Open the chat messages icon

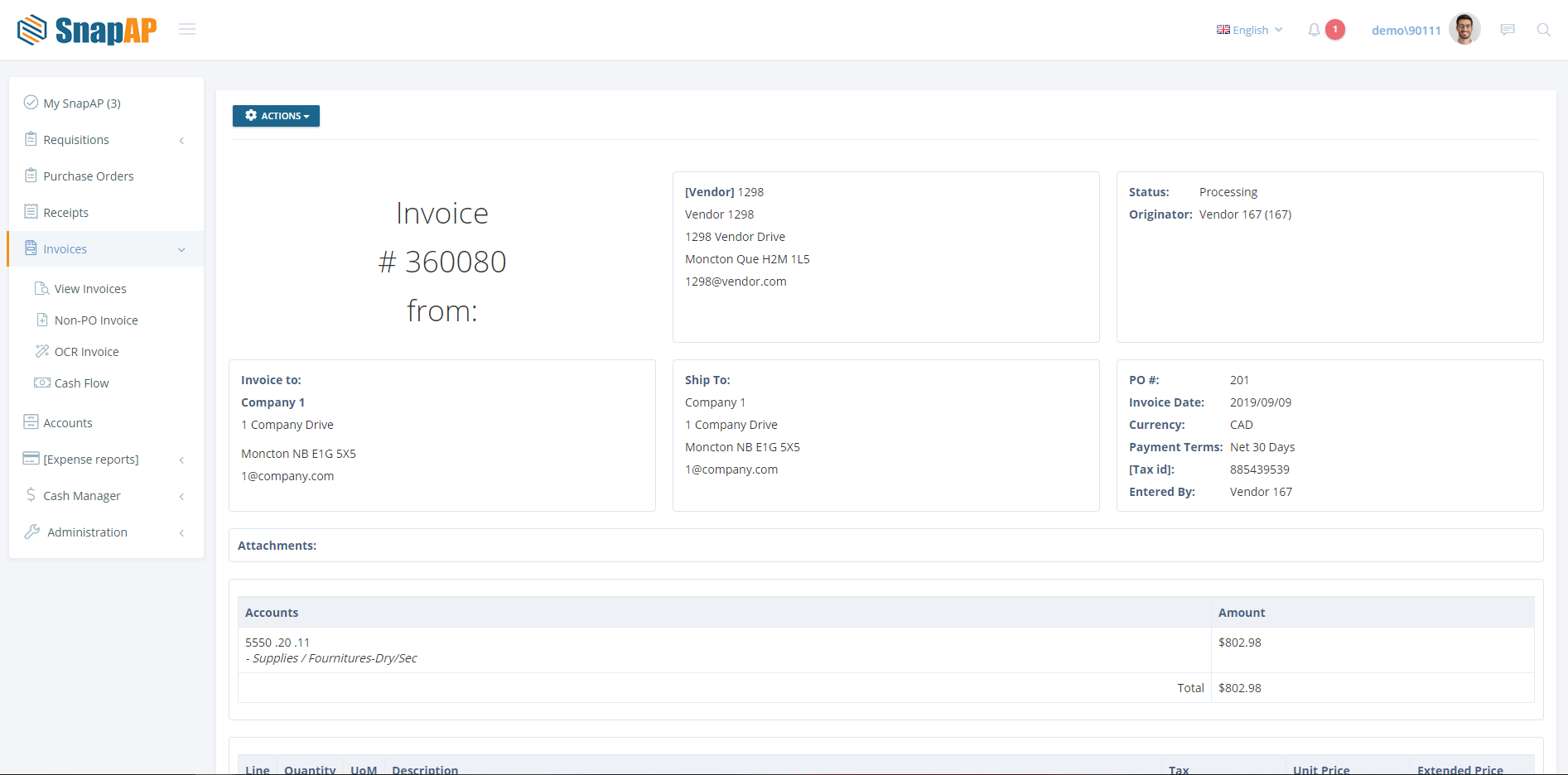pos(1508,30)
